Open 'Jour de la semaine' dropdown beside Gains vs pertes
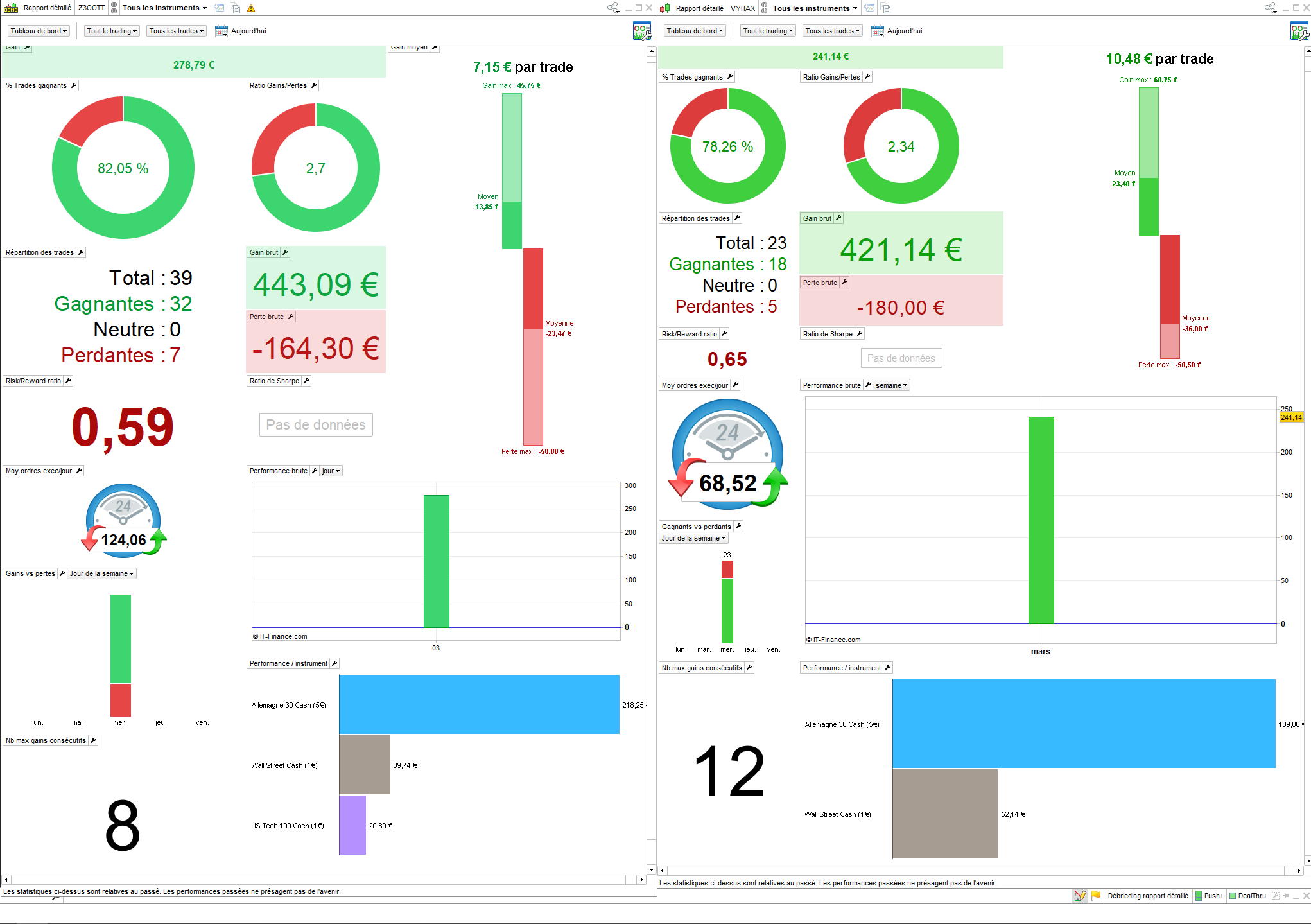The image size is (1311, 924). coord(101,573)
